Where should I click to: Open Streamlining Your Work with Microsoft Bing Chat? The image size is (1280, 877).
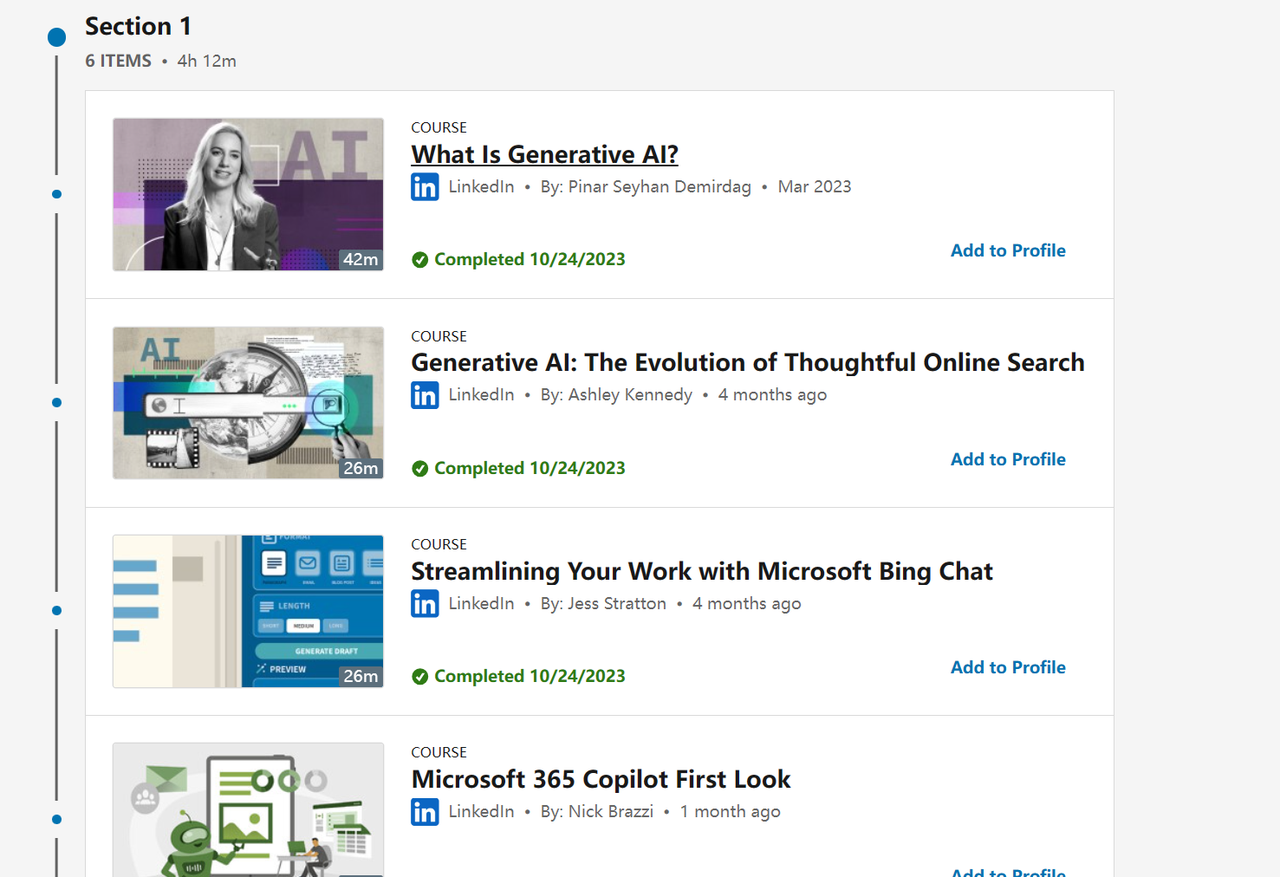pos(702,571)
